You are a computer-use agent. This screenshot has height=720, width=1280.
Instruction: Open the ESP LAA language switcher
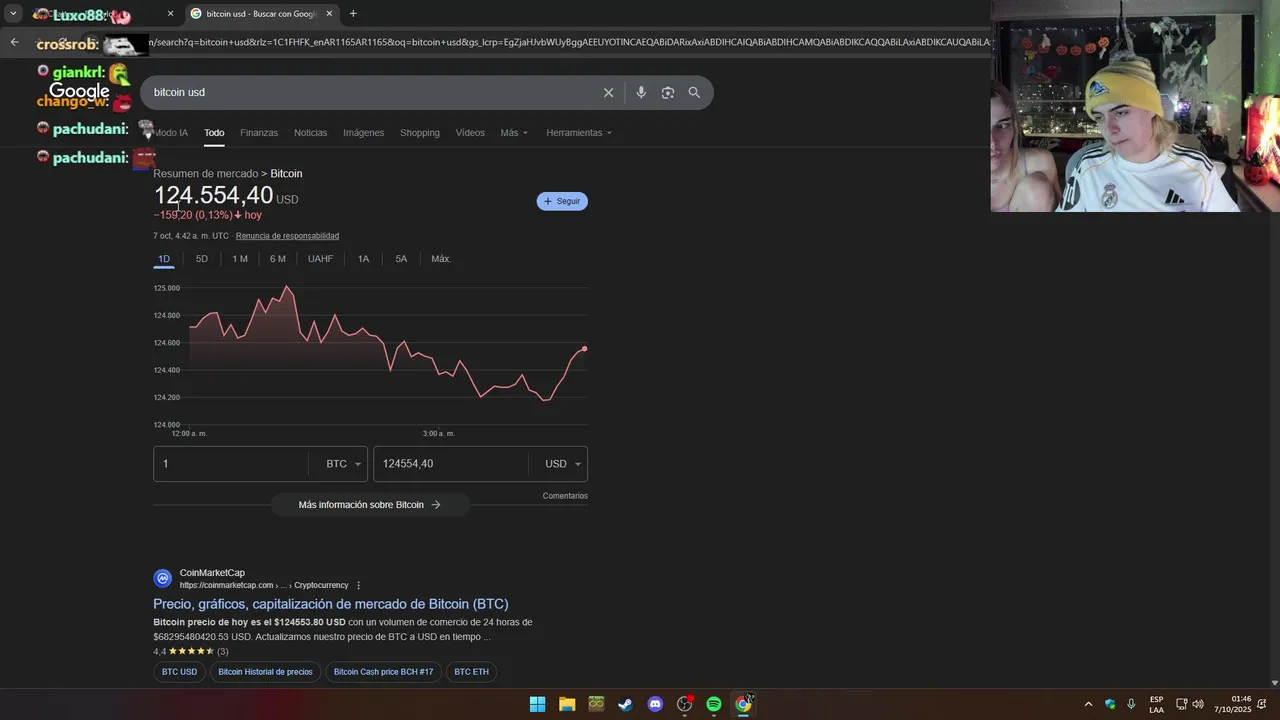point(1156,704)
